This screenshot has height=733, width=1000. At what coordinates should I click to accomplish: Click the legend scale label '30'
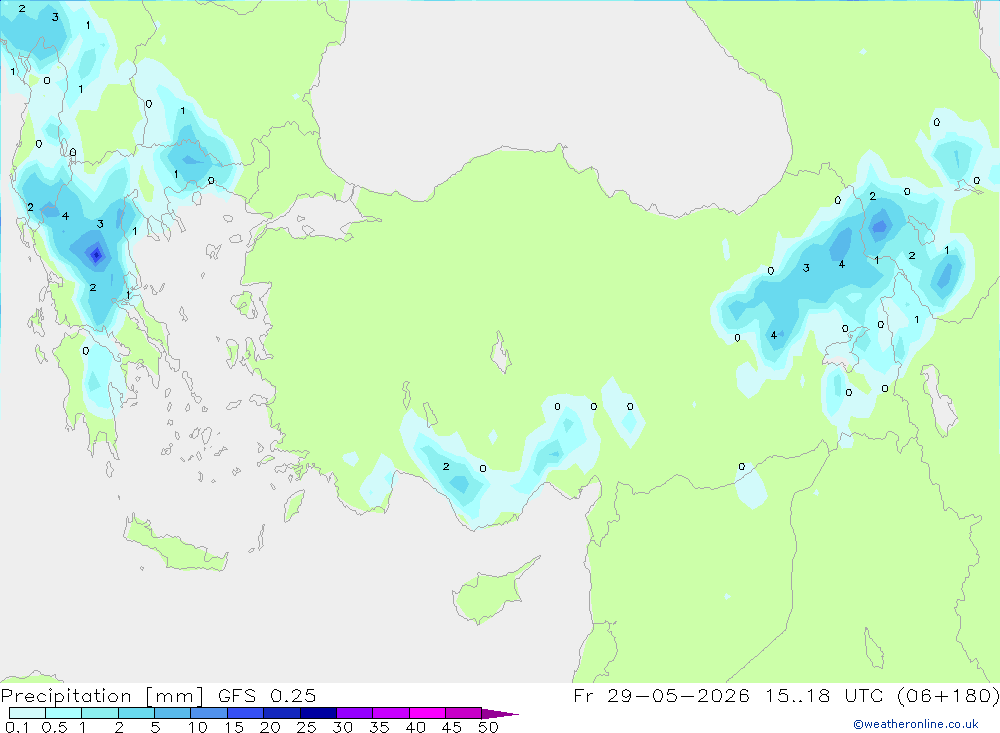[x=342, y=727]
